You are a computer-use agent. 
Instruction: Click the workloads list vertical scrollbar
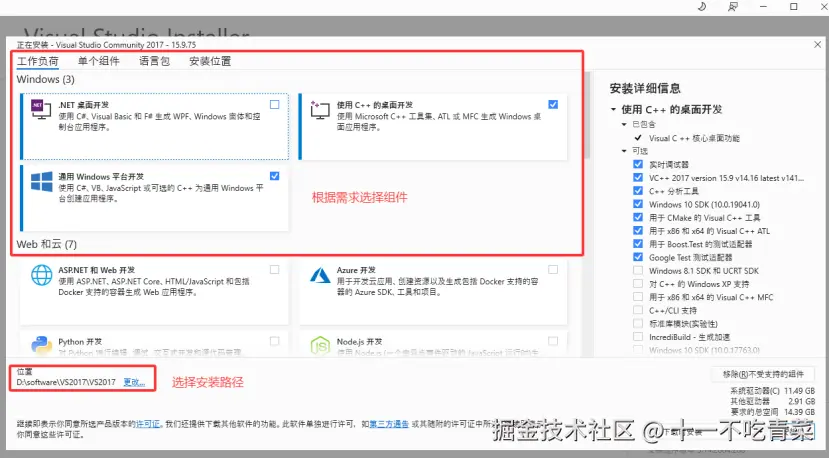(x=587, y=116)
